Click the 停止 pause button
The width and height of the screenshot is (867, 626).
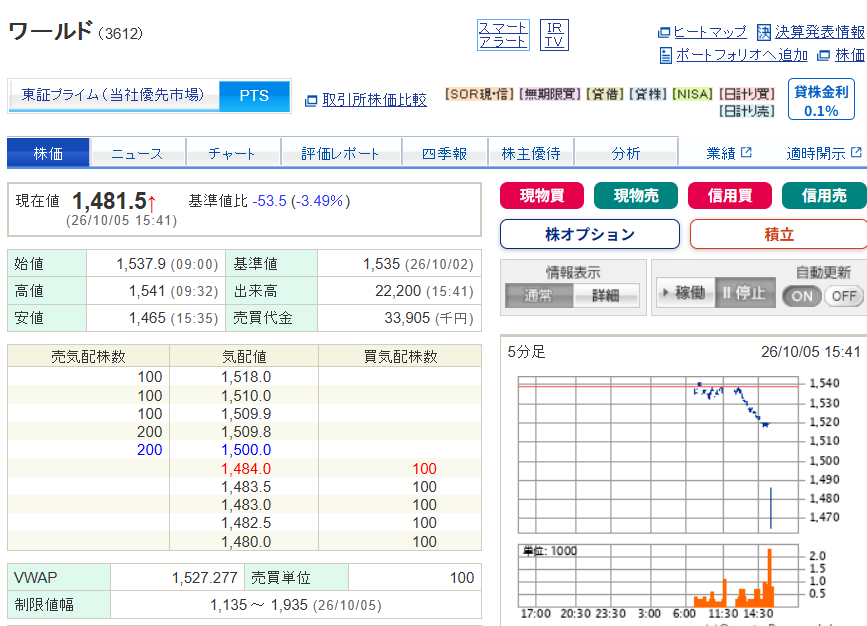(x=745, y=293)
